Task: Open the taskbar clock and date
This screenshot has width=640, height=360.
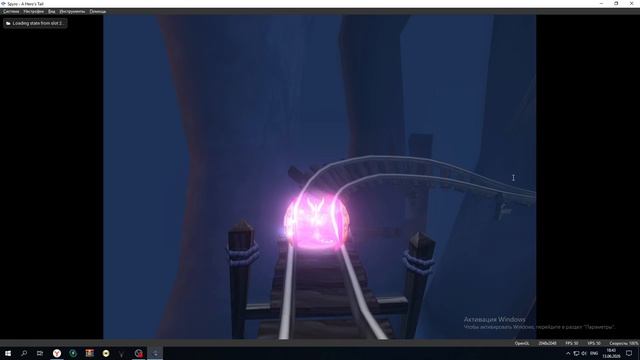Action: [611, 353]
